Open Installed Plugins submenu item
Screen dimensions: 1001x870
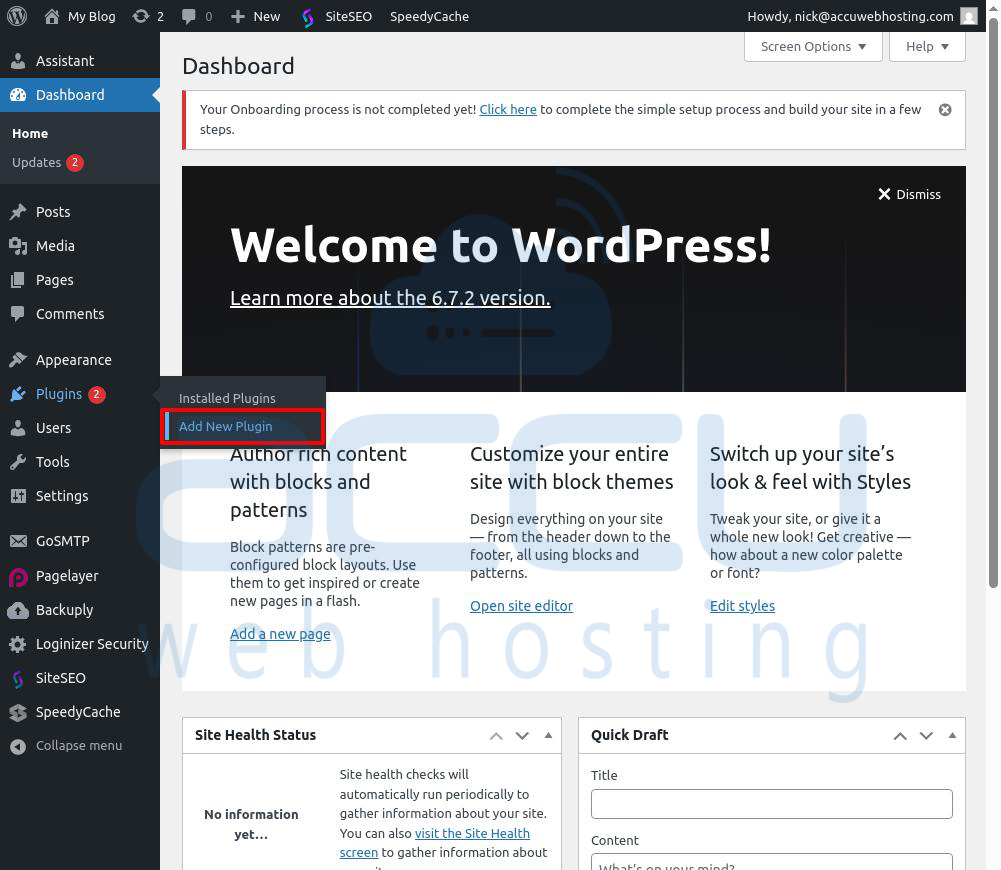(227, 398)
